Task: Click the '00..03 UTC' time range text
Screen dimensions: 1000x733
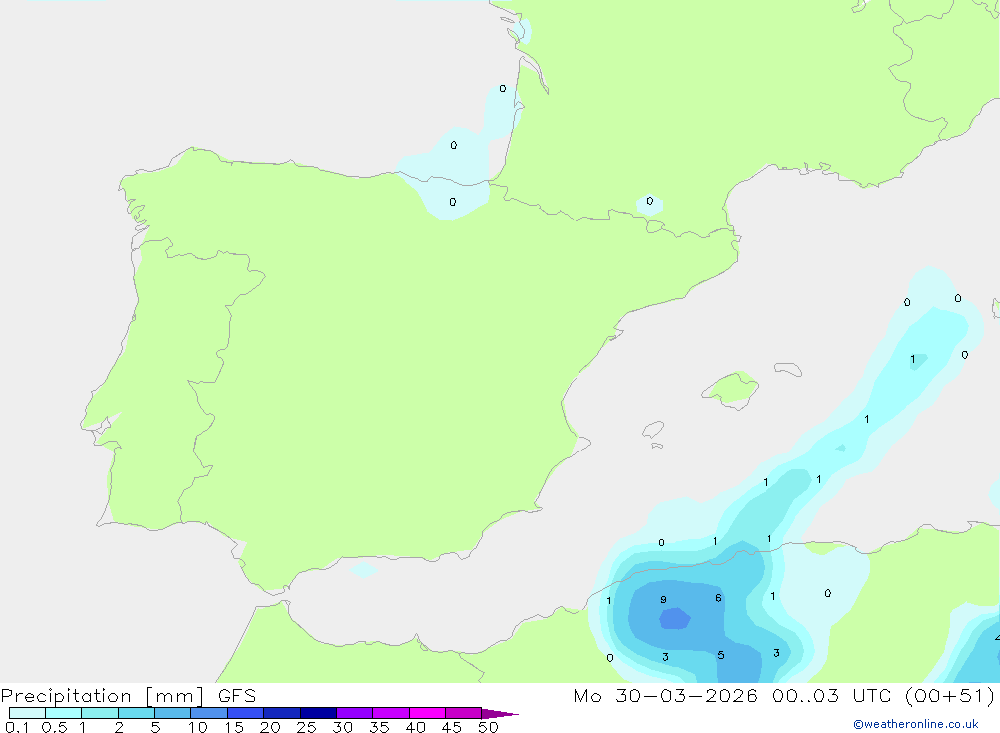Action: coord(831,696)
